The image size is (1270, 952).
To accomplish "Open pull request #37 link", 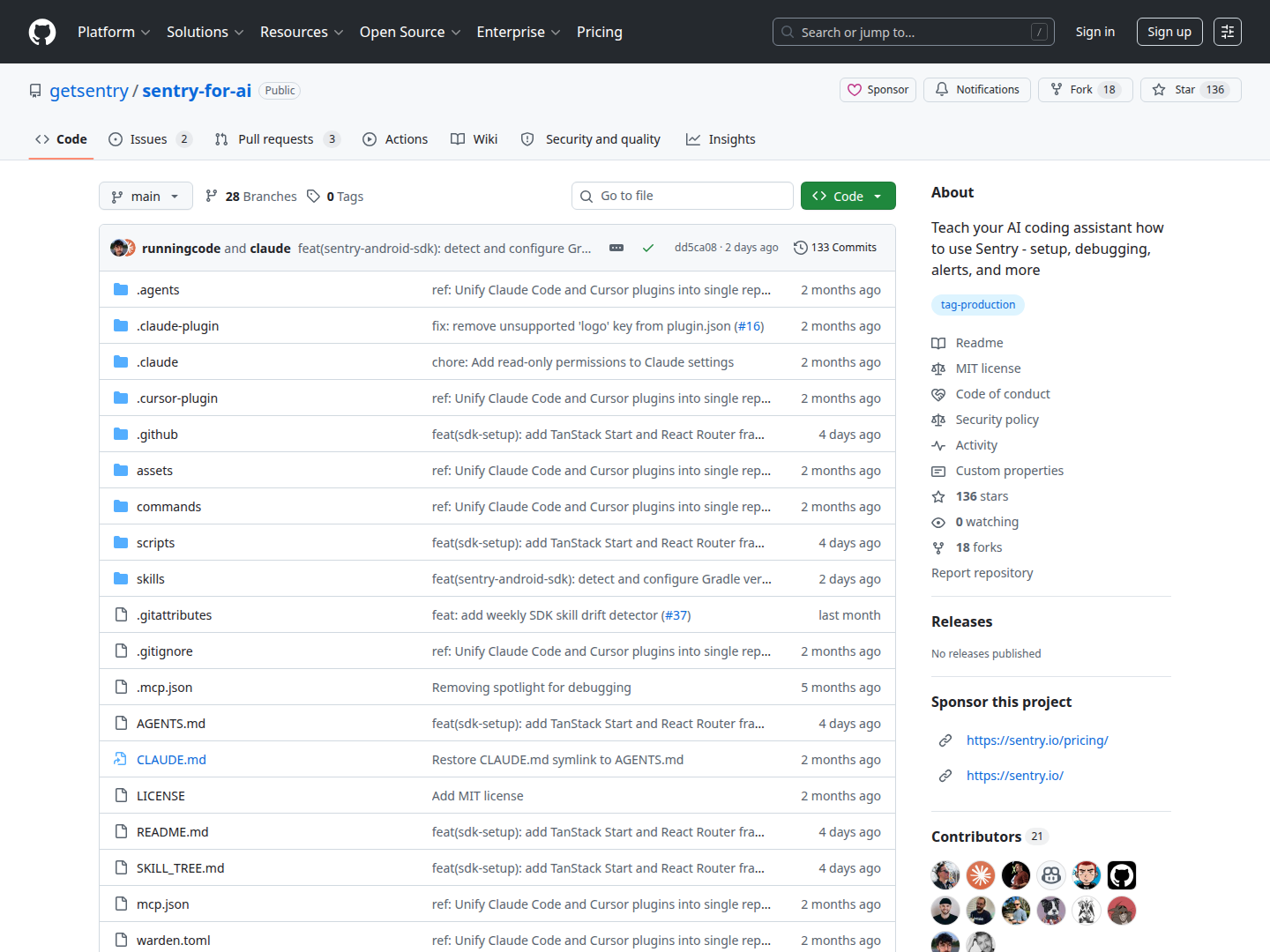I will [x=676, y=614].
